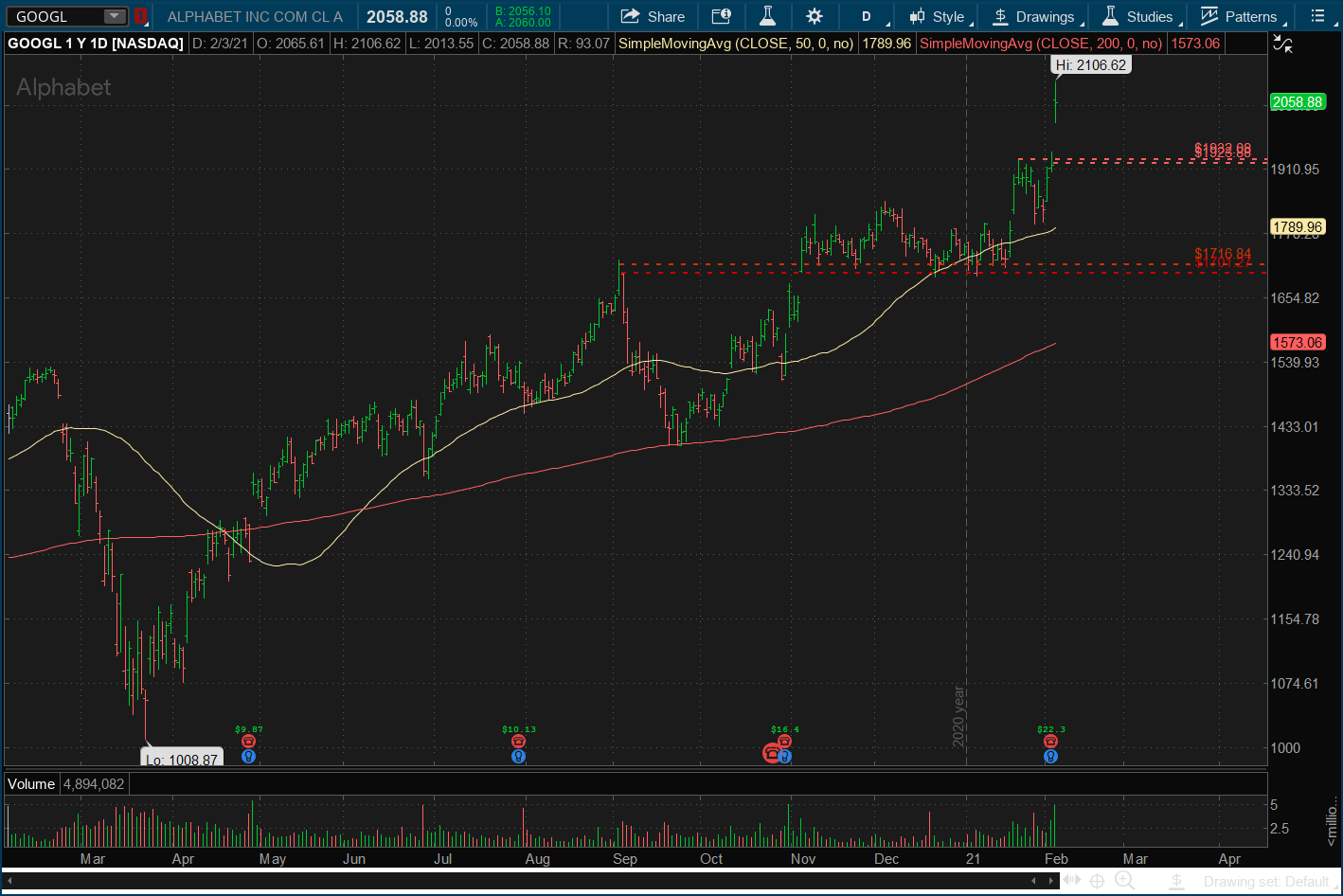Click the Volume study label

pyautogui.click(x=32, y=784)
